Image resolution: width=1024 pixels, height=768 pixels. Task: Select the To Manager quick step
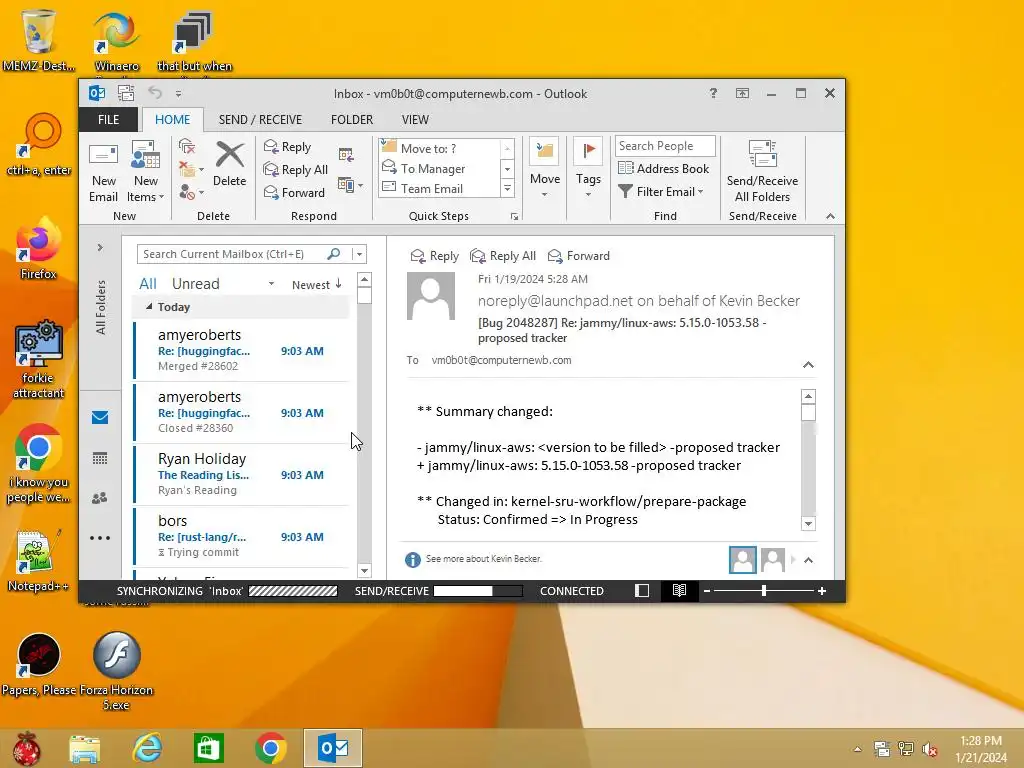coord(440,168)
